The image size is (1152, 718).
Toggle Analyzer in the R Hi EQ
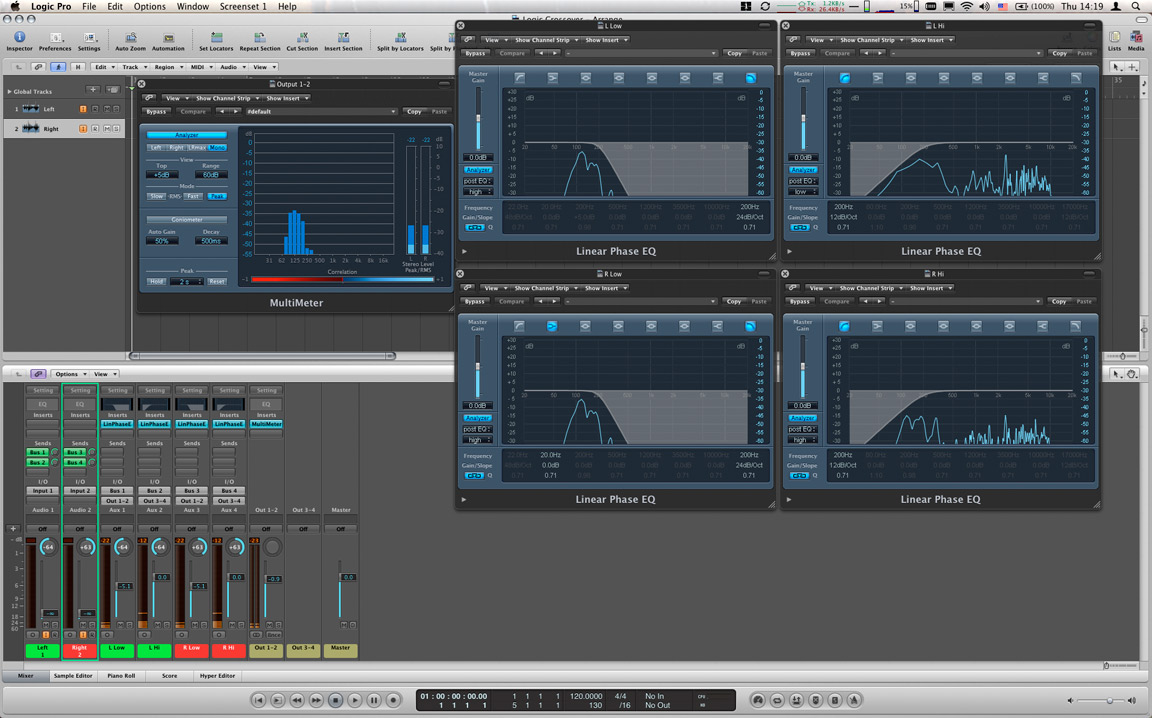coord(802,418)
